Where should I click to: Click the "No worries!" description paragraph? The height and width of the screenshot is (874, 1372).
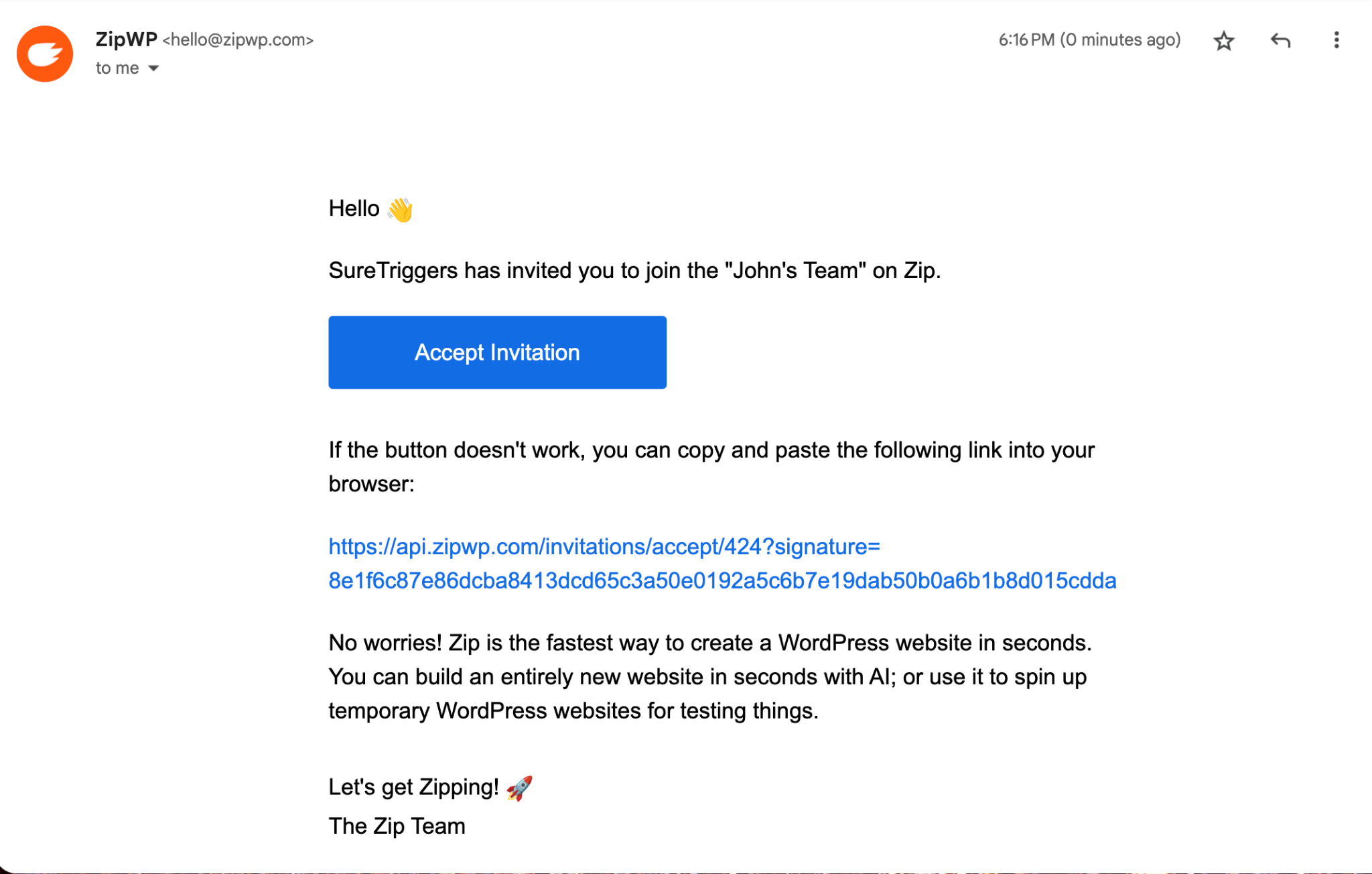[709, 676]
